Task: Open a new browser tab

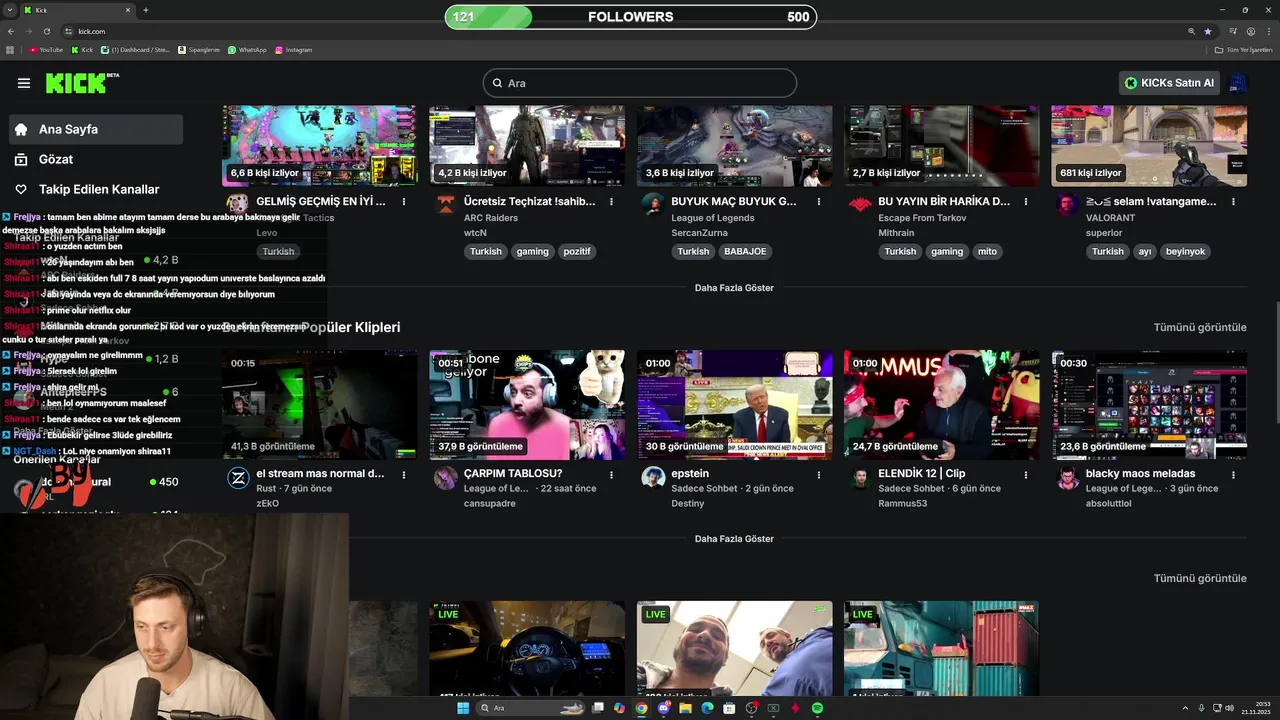Action: [146, 10]
